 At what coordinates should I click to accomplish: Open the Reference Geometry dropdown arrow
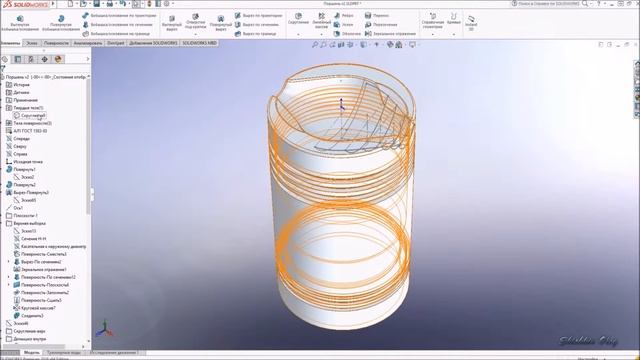click(433, 34)
